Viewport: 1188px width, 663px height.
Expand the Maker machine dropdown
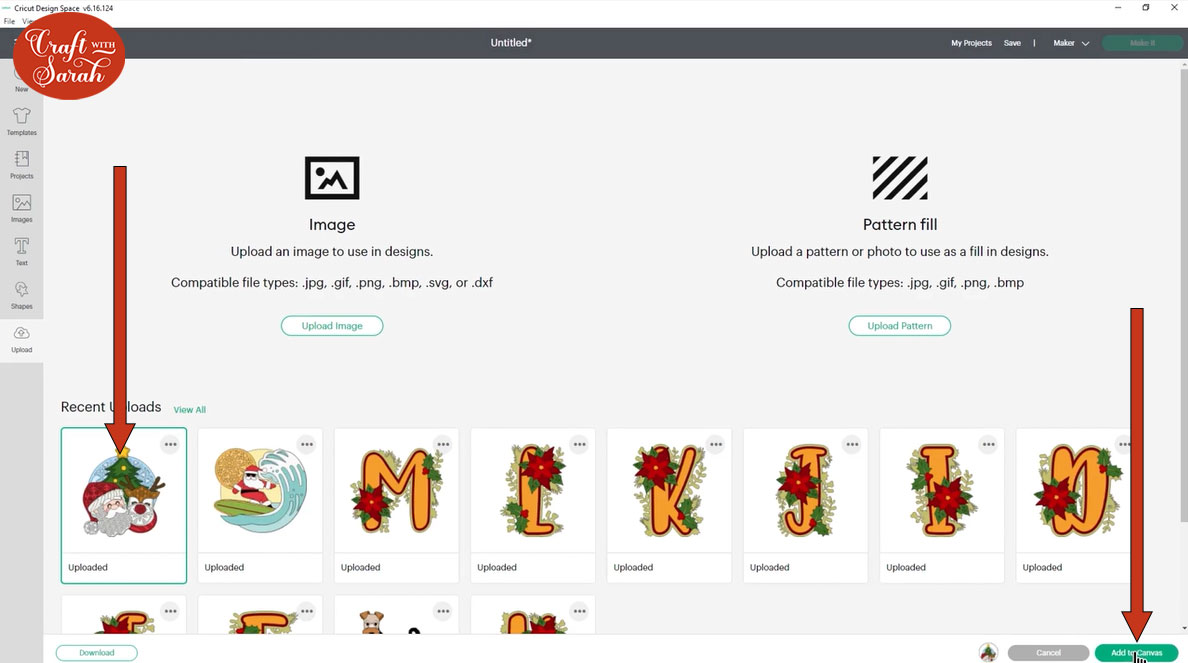(1071, 43)
